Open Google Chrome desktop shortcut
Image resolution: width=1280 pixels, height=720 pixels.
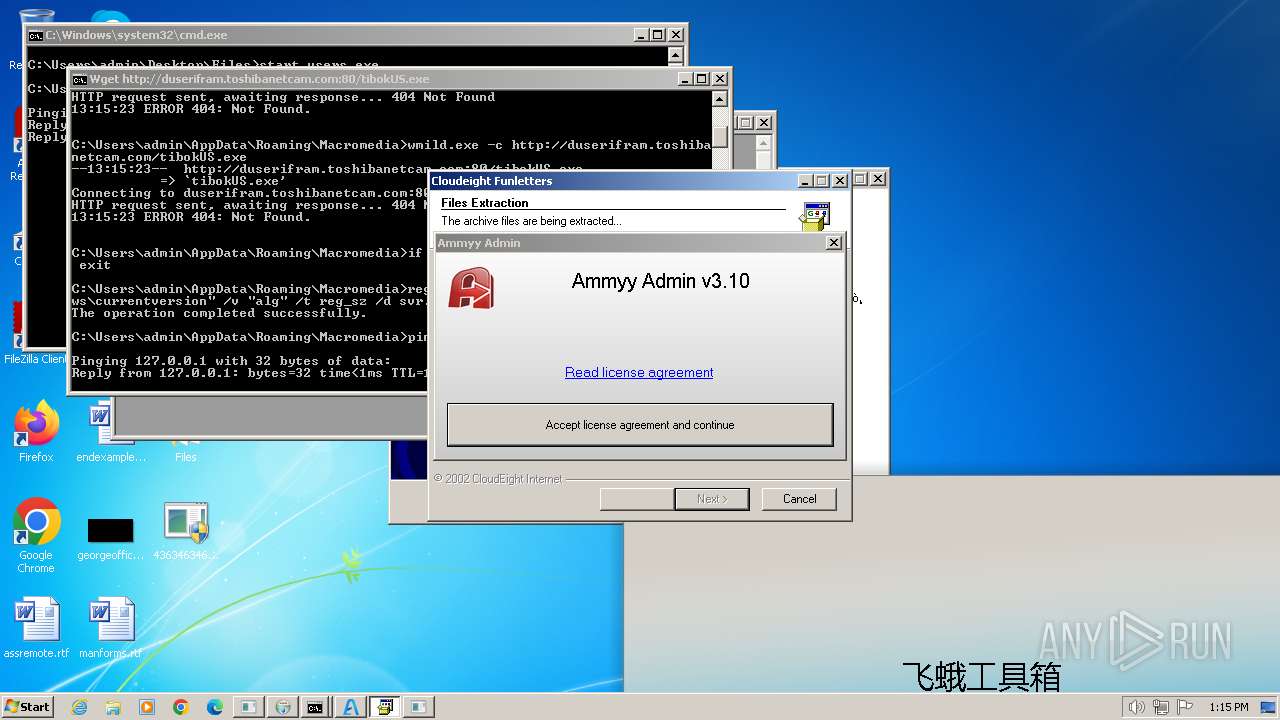[36, 537]
